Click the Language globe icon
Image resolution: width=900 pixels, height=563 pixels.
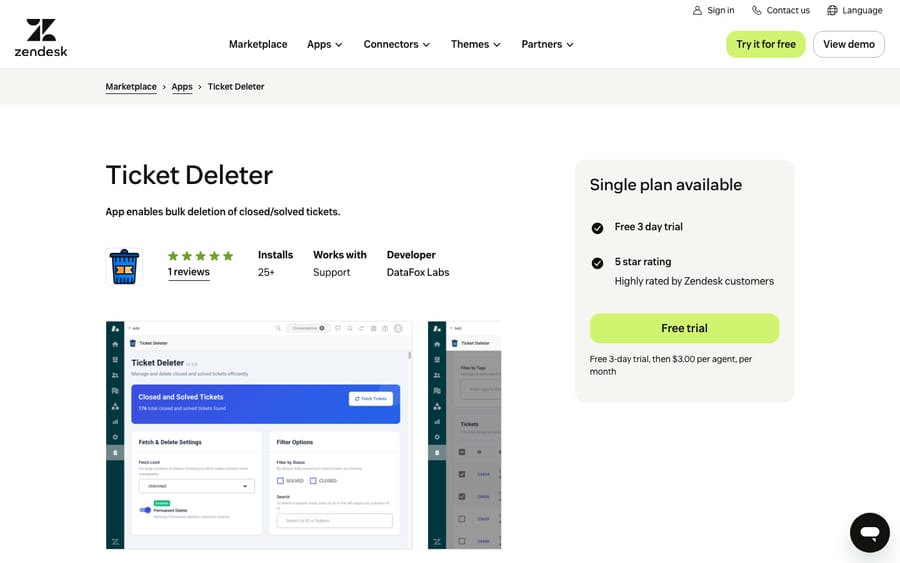pyautogui.click(x=832, y=10)
